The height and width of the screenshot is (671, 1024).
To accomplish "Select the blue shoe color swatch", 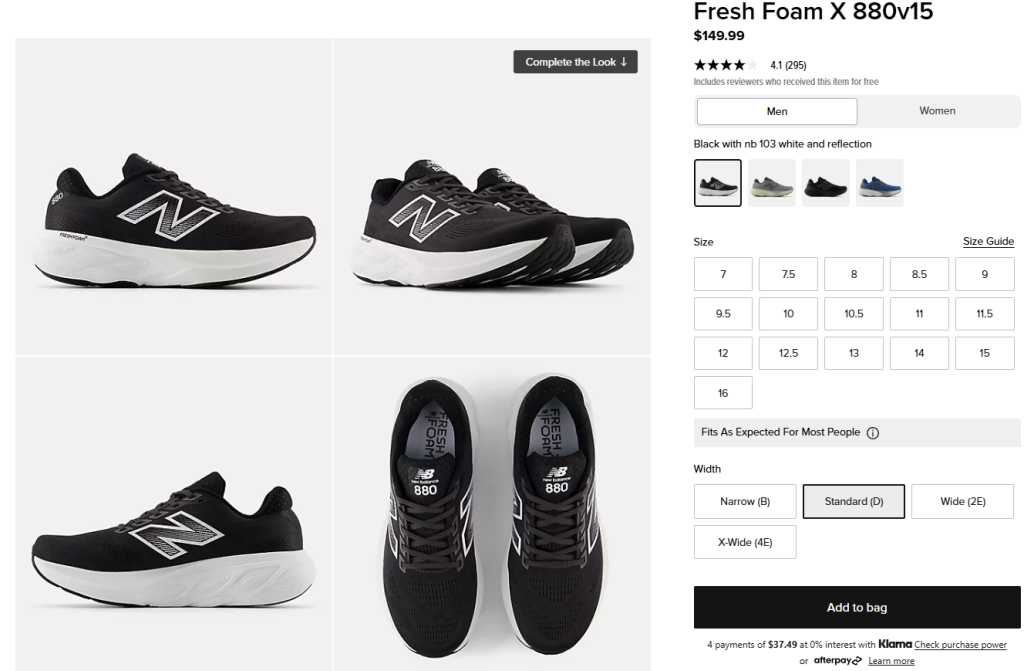I will point(880,183).
